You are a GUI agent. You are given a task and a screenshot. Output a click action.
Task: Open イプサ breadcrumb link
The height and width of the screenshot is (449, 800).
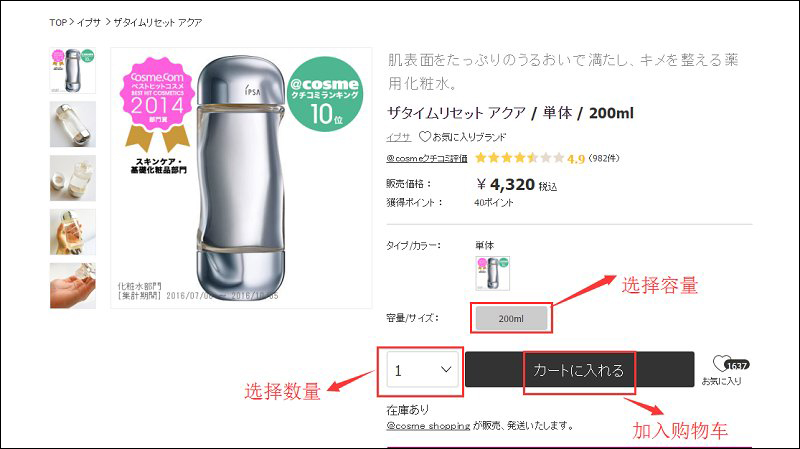tap(89, 21)
